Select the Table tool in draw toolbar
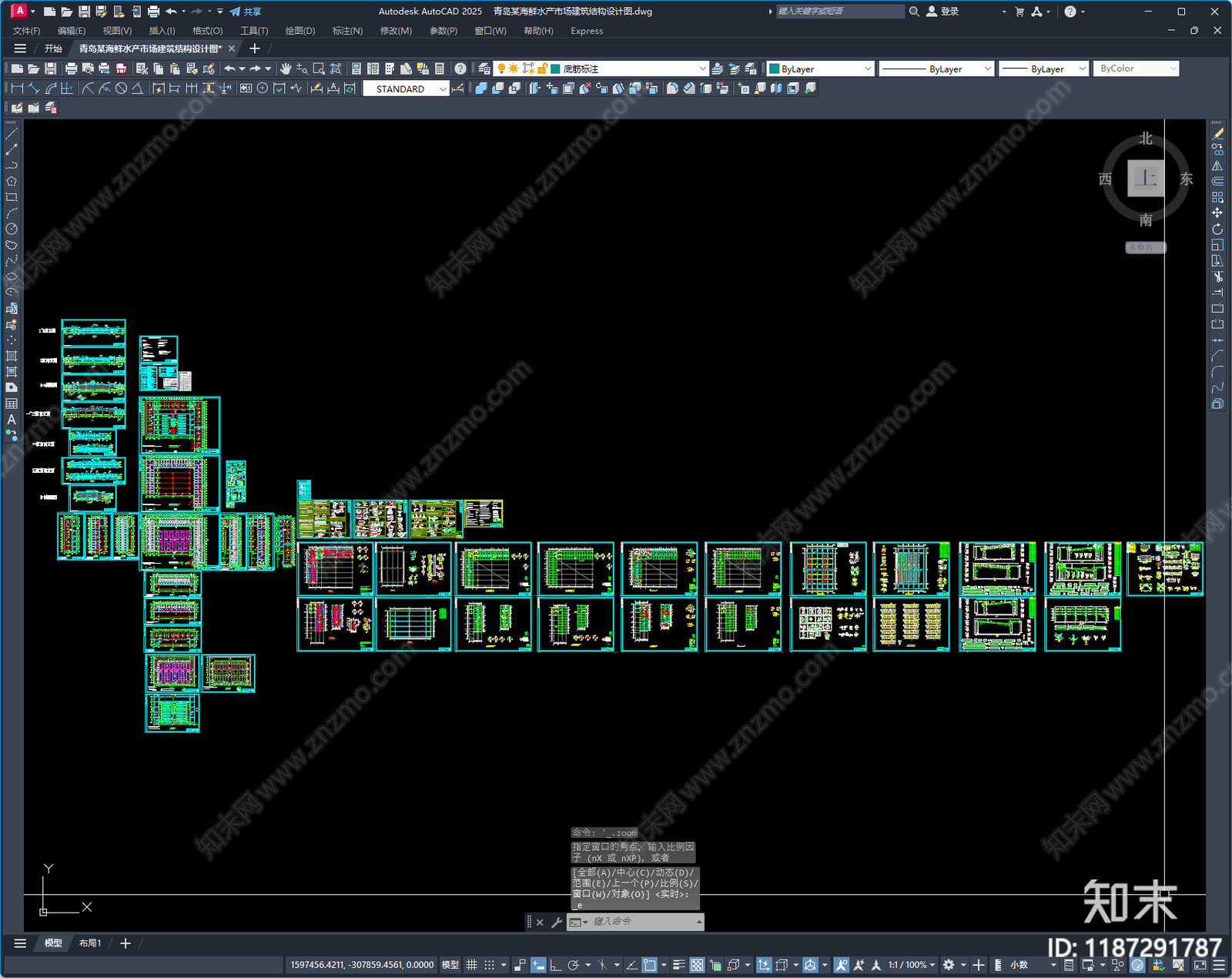The image size is (1232, 978). click(12, 404)
